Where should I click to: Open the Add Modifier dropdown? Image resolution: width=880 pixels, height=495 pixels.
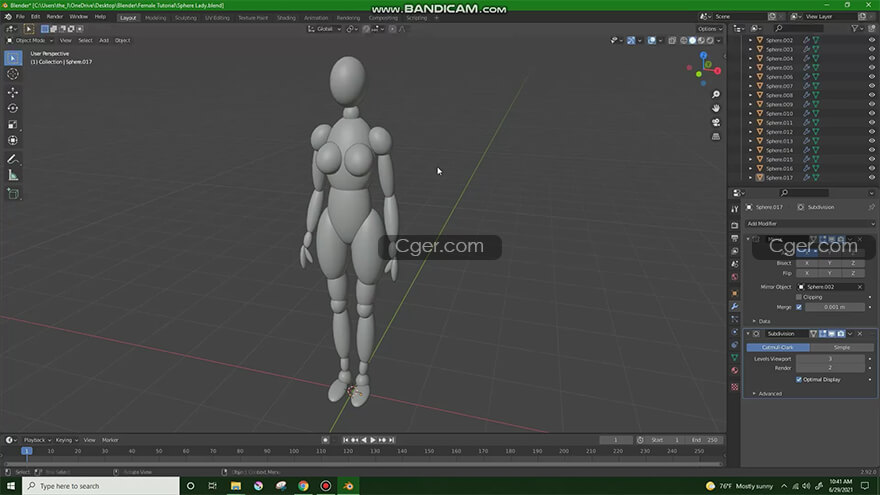click(x=810, y=223)
